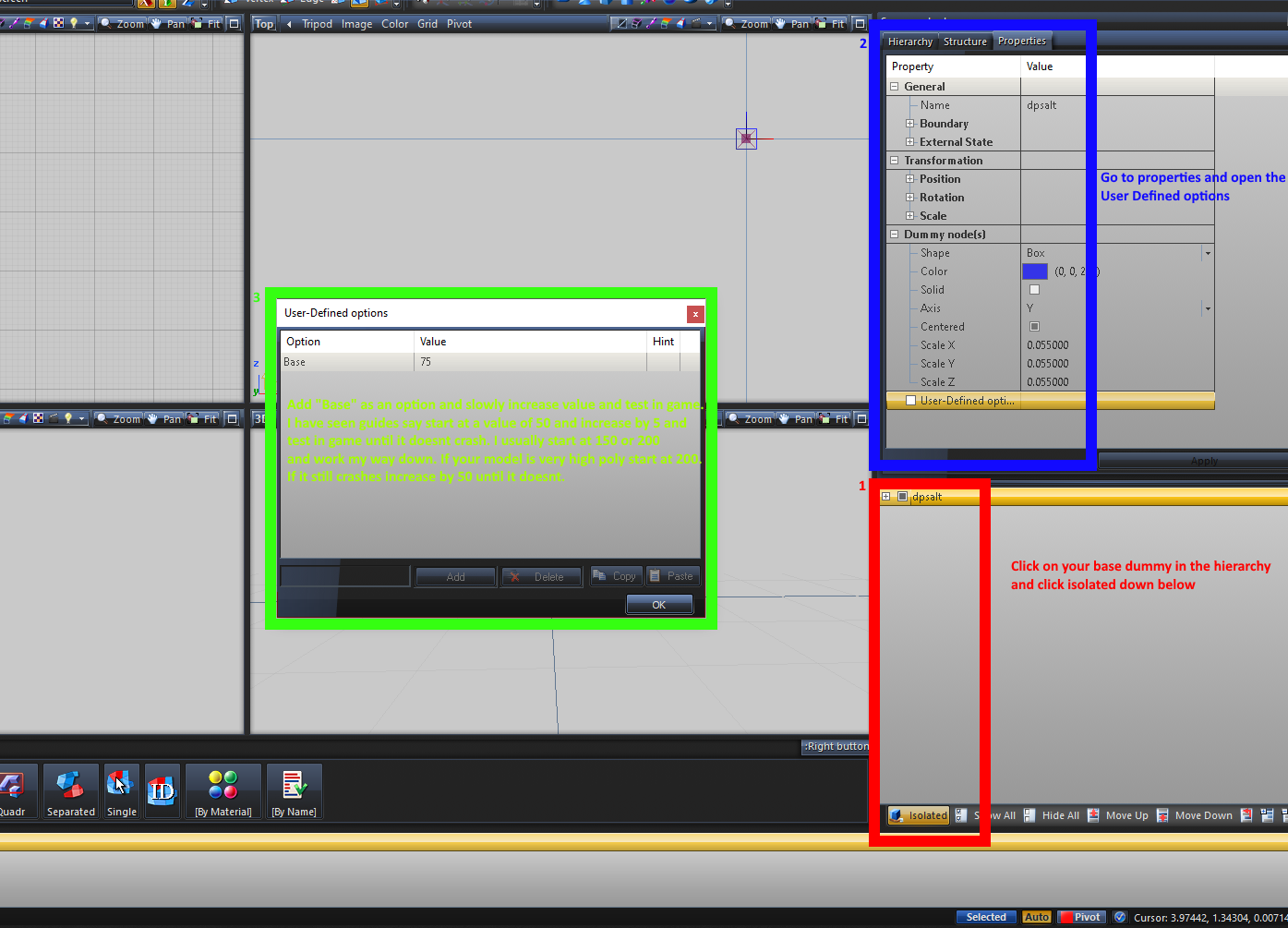1288x928 pixels.
Task: Expand the dpsalt node in hierarchy
Action: coord(886,497)
